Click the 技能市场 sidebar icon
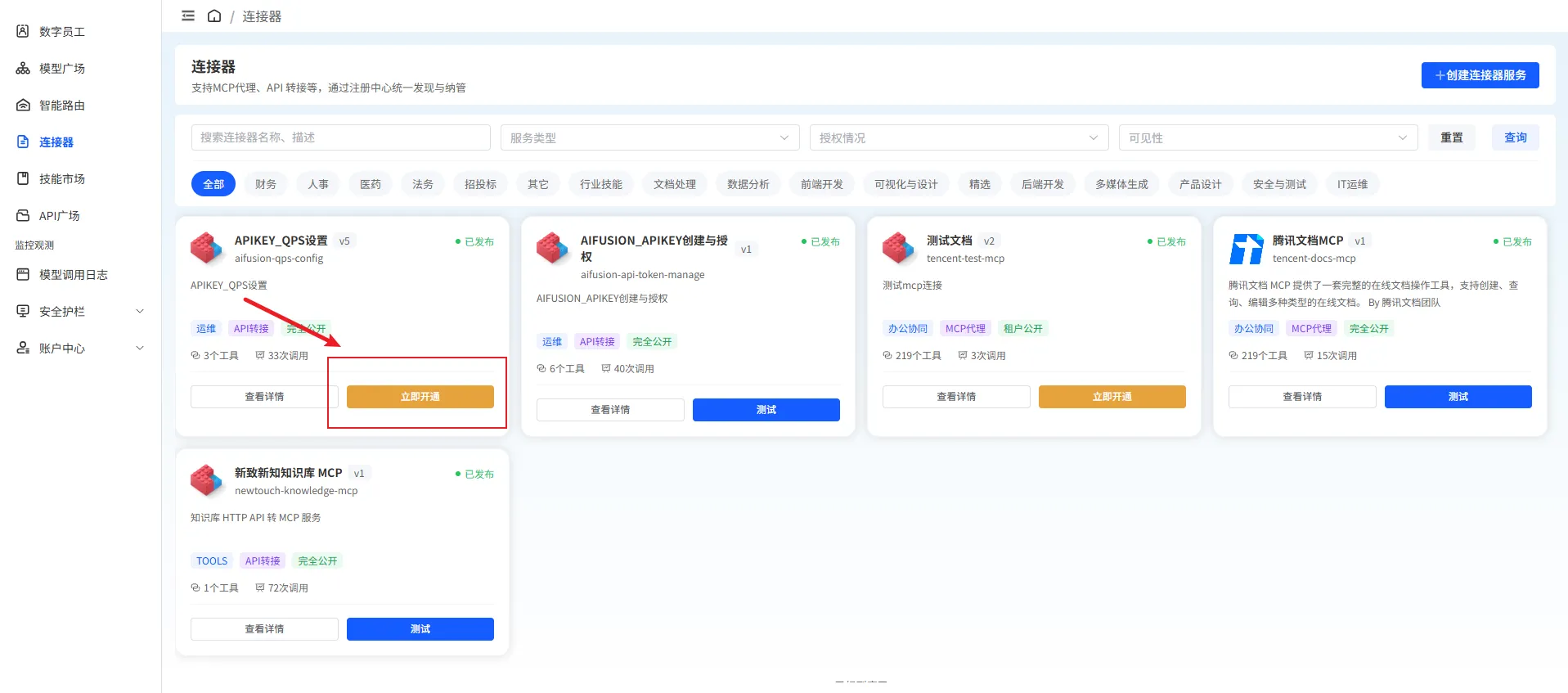 (23, 178)
